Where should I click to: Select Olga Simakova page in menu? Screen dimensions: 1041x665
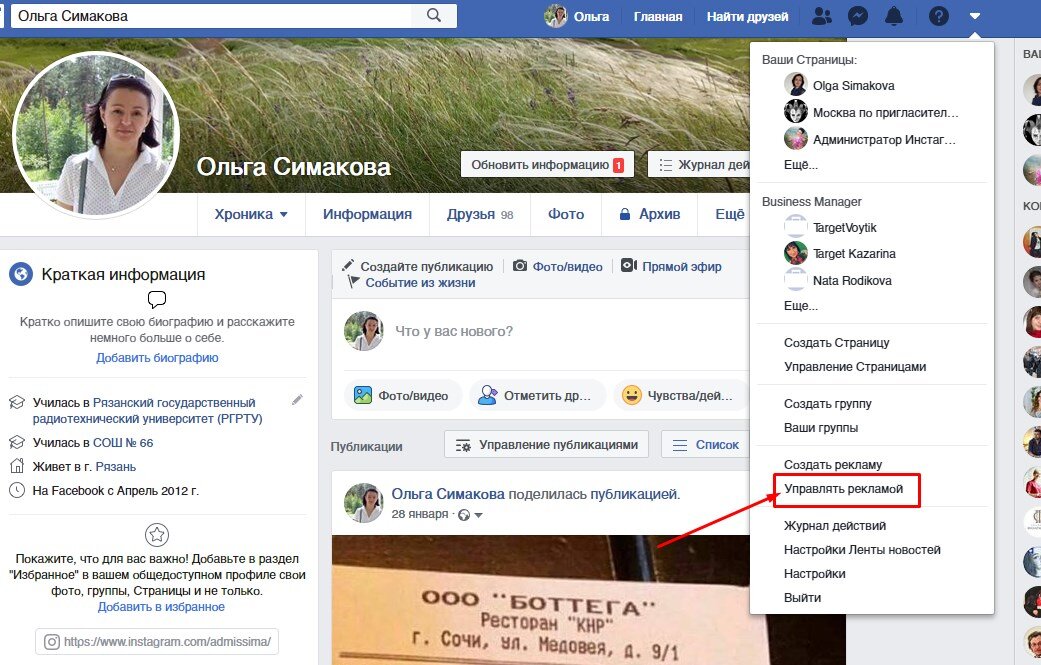pos(871,86)
